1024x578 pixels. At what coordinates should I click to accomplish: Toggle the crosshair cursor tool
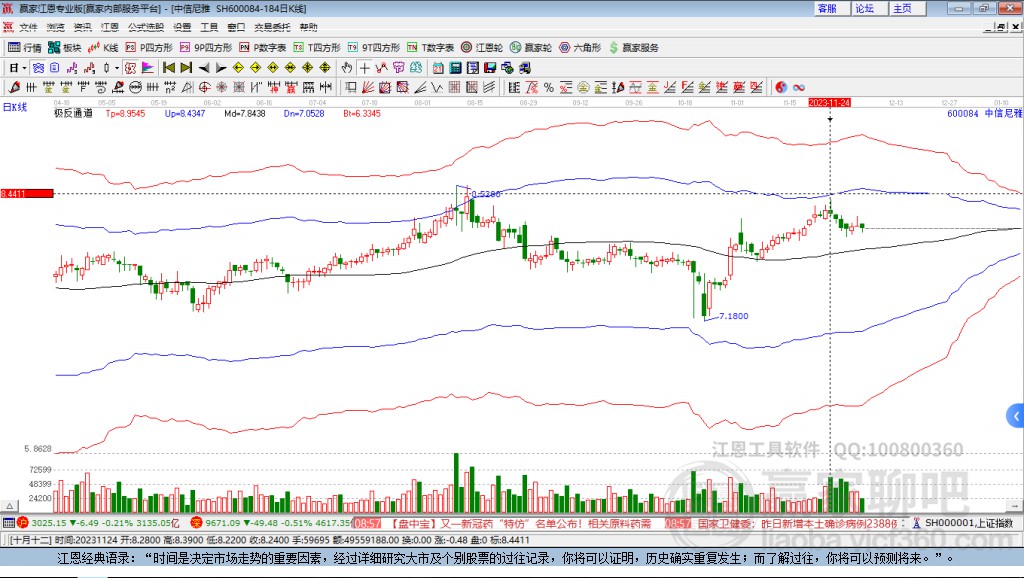click(x=366, y=68)
